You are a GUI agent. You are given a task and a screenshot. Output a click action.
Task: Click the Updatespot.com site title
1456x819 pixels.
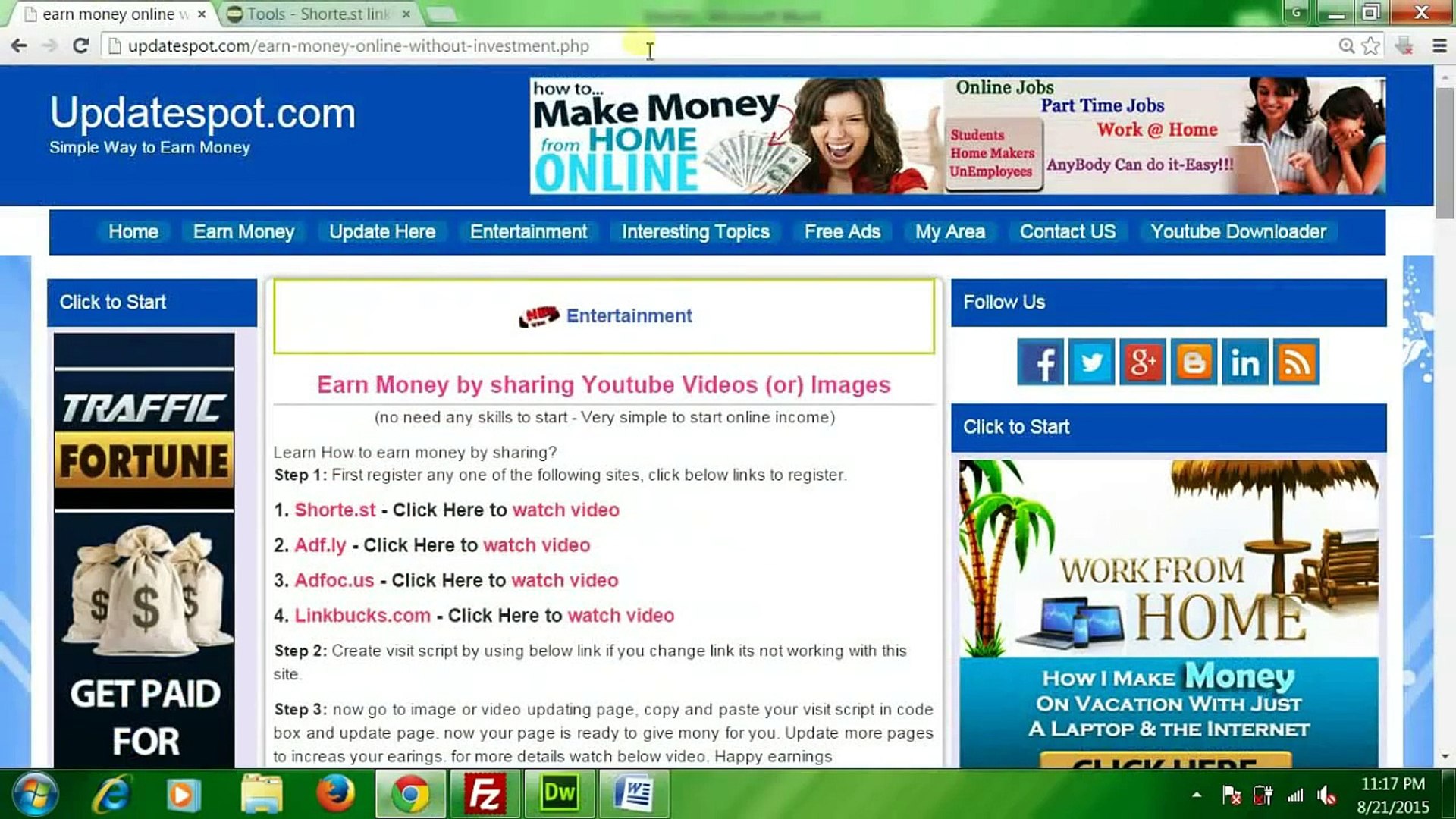click(202, 114)
